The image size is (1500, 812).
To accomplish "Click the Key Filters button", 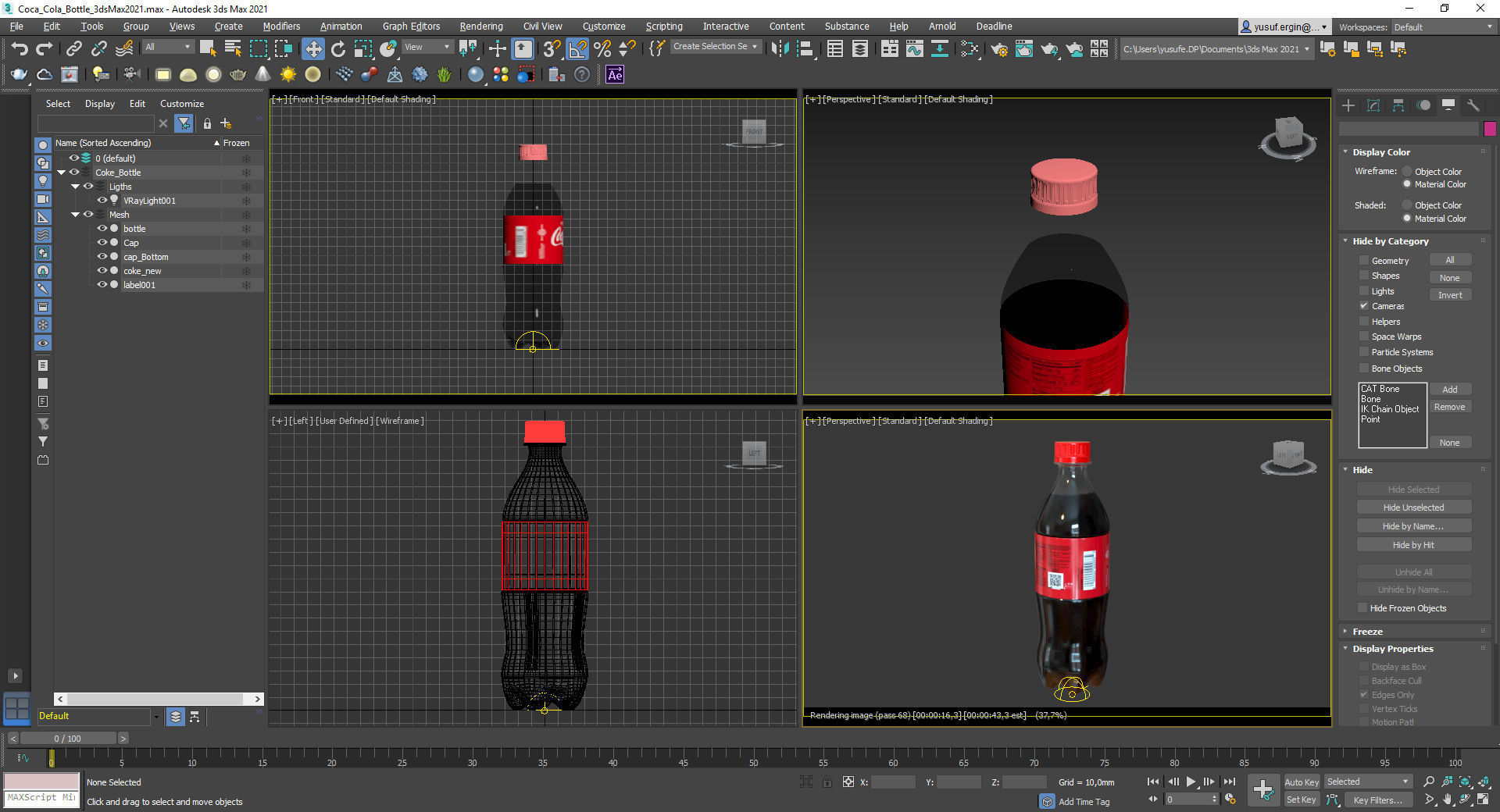I will tap(1377, 800).
